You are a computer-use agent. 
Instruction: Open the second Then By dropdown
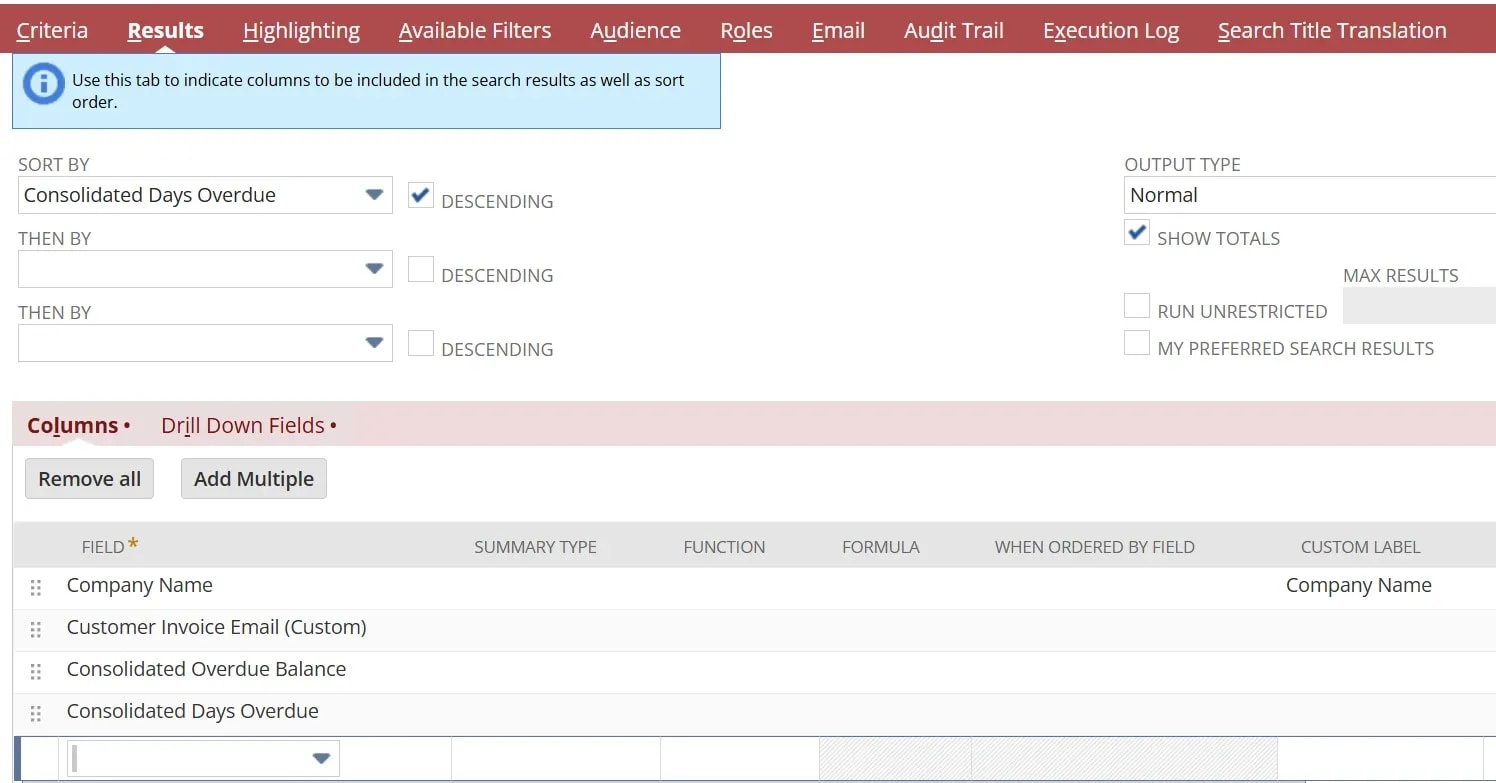[205, 343]
